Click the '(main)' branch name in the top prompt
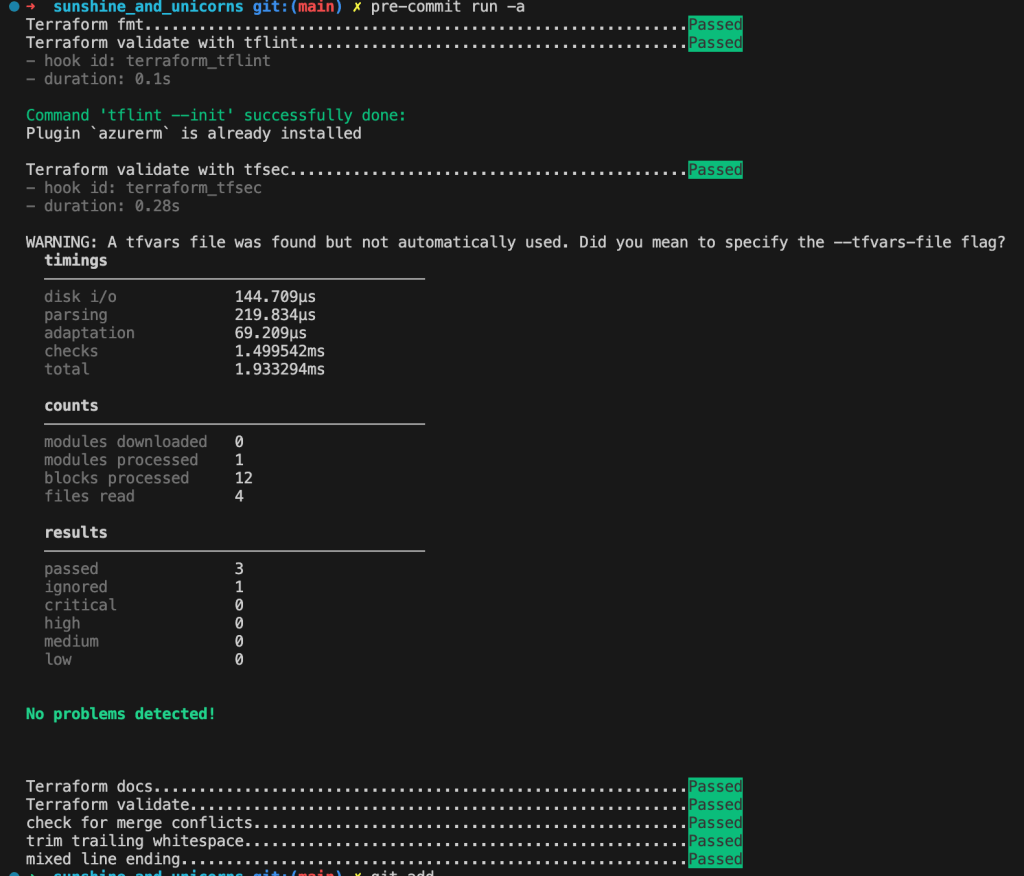The height and width of the screenshot is (876, 1024). (315, 7)
